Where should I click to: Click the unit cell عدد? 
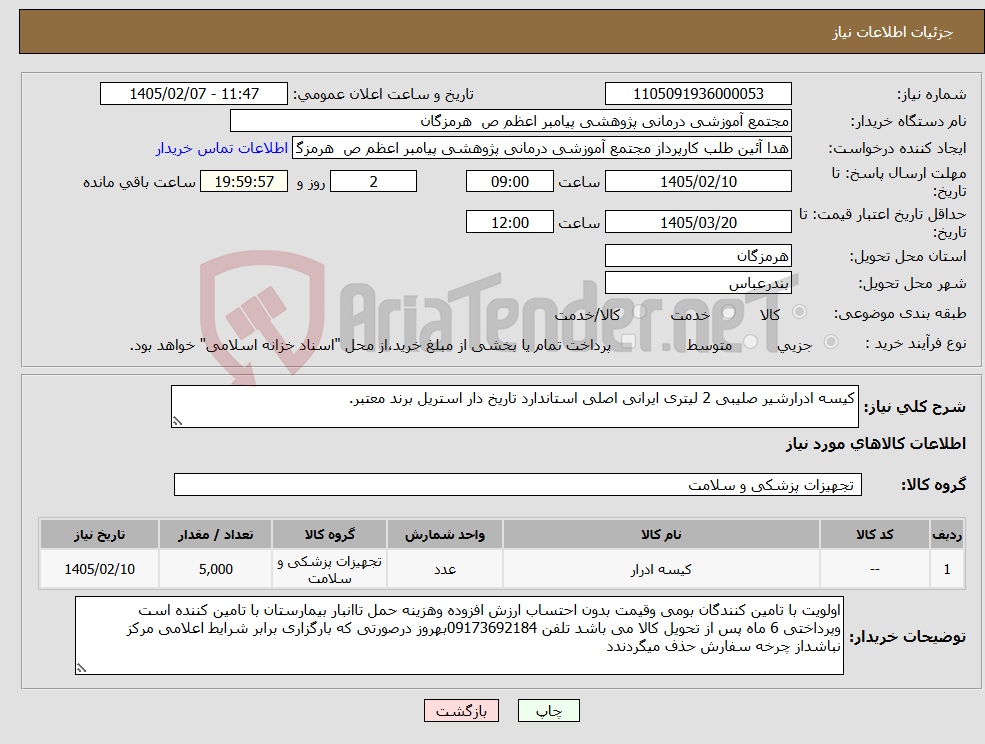point(445,569)
